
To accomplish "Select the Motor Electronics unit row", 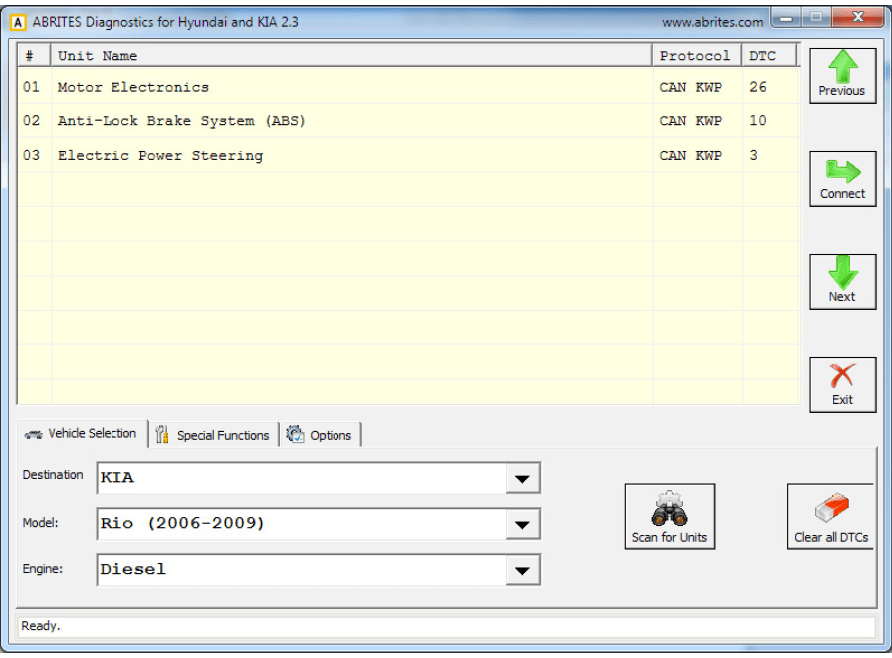I will (x=133, y=87).
